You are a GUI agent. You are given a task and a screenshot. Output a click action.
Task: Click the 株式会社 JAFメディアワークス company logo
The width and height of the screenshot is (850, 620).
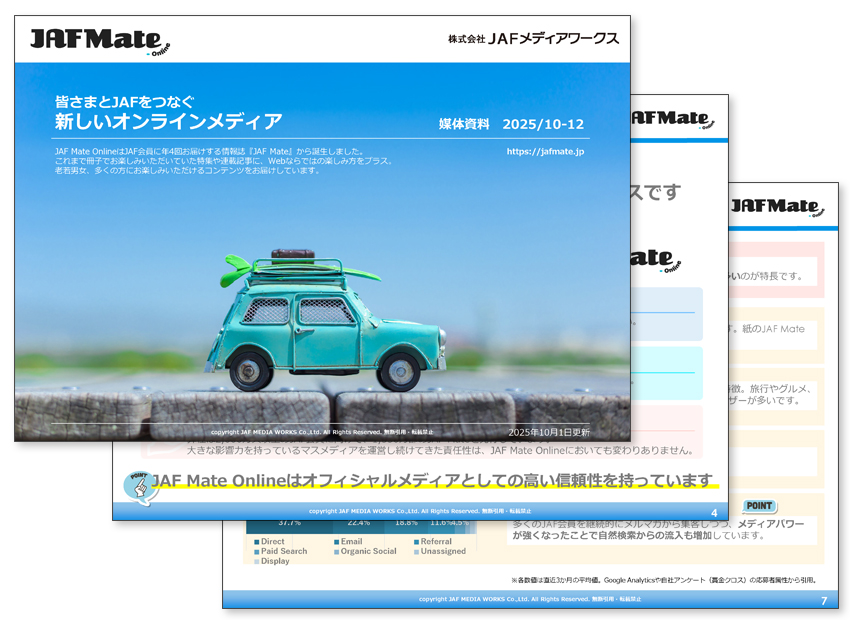click(x=534, y=39)
